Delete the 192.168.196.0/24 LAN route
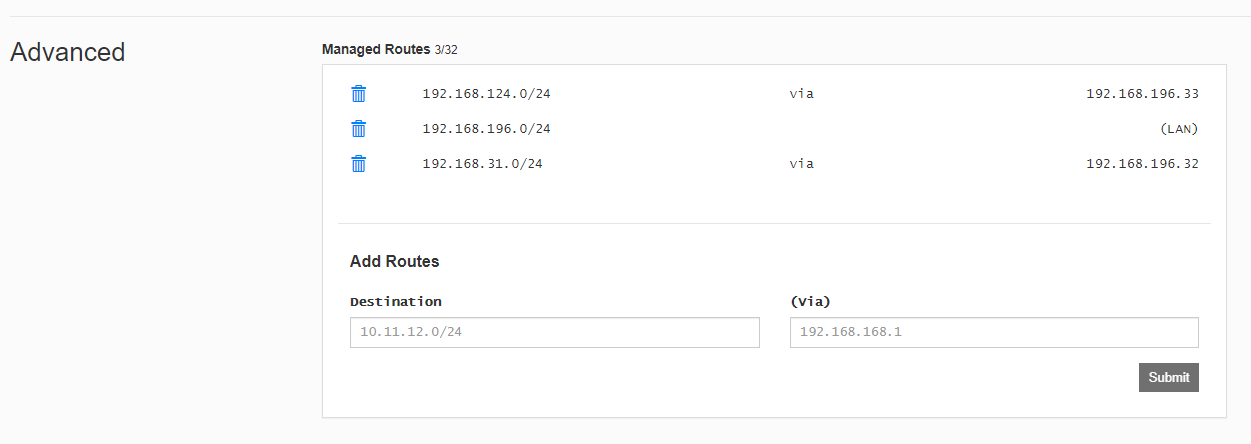 359,129
